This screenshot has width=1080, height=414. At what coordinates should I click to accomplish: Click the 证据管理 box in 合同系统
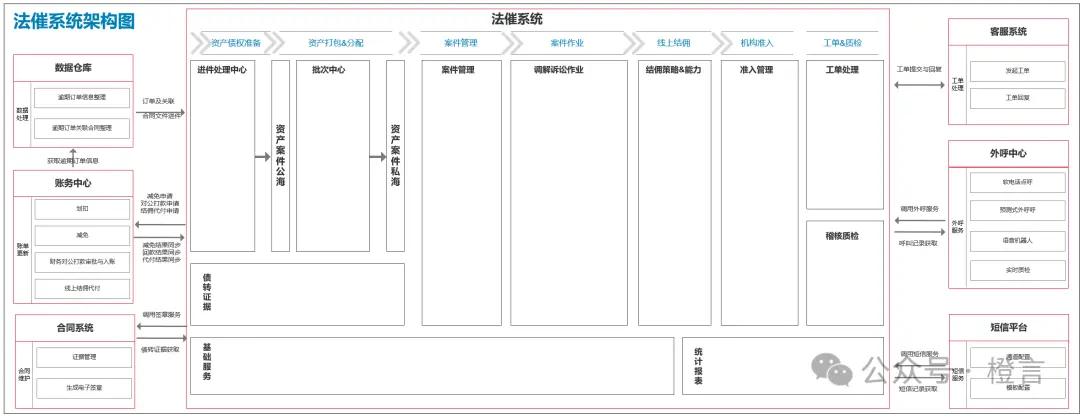pyautogui.click(x=82, y=357)
